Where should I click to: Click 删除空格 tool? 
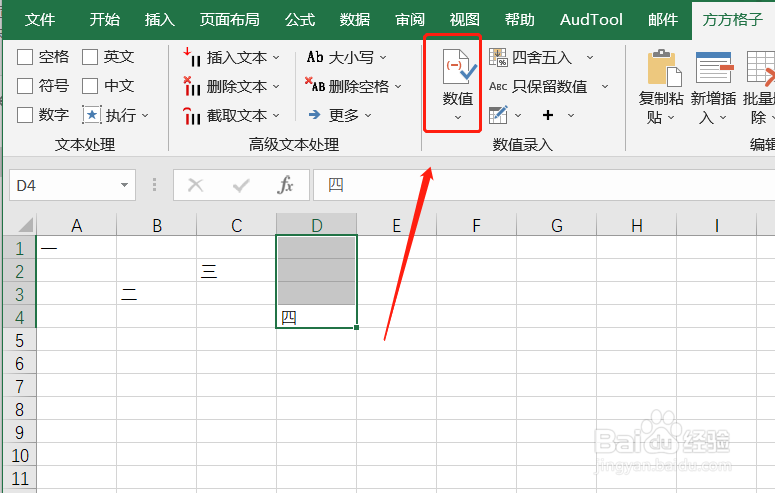click(x=347, y=87)
